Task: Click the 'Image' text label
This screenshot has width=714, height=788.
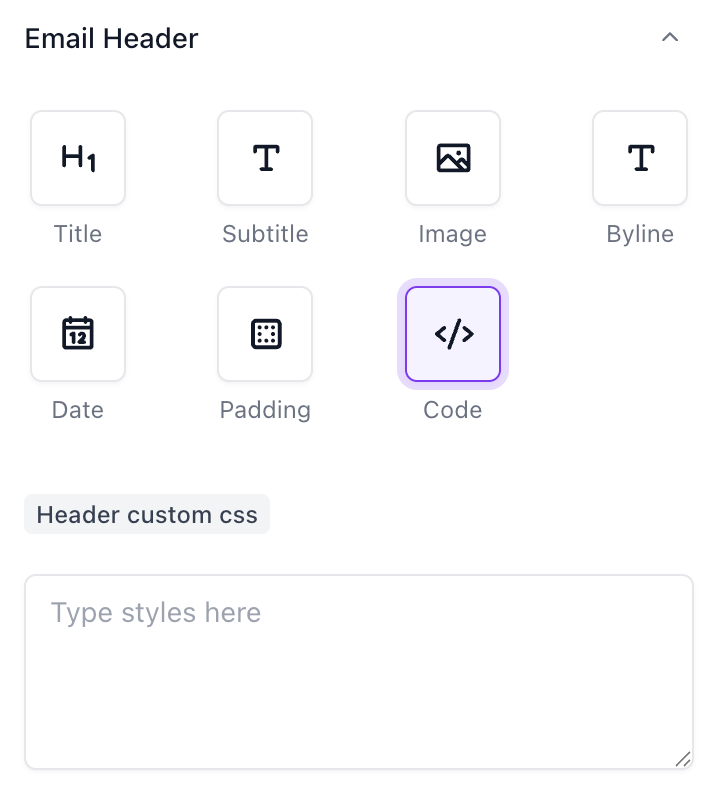Action: [453, 234]
